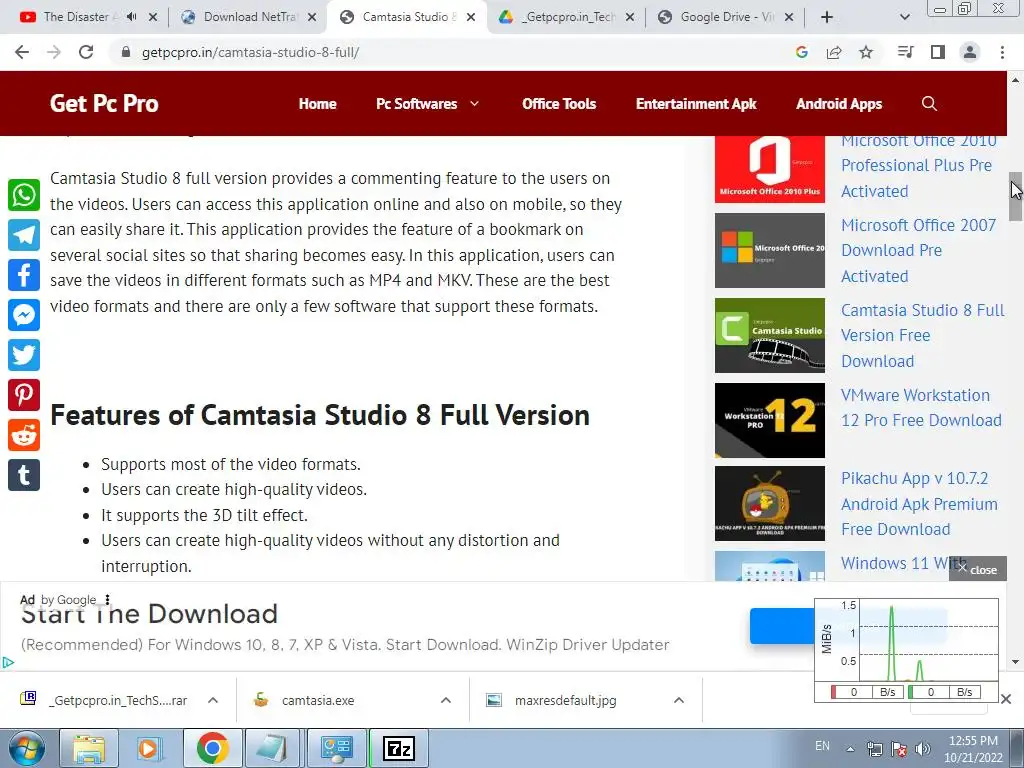Share page via Telegram icon
The width and height of the screenshot is (1024, 768).
[x=24, y=235]
